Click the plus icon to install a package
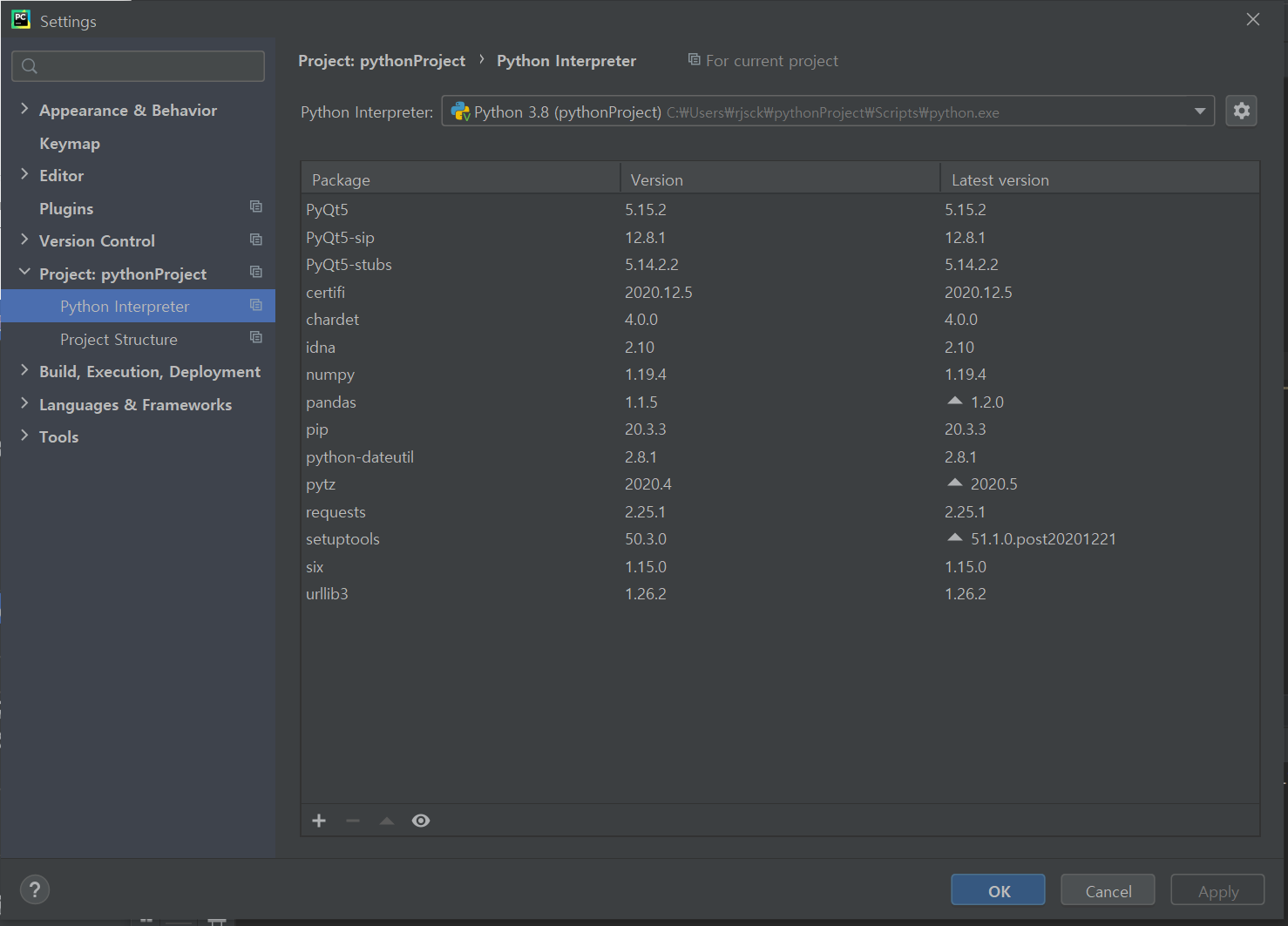The image size is (1288, 926). click(x=319, y=821)
